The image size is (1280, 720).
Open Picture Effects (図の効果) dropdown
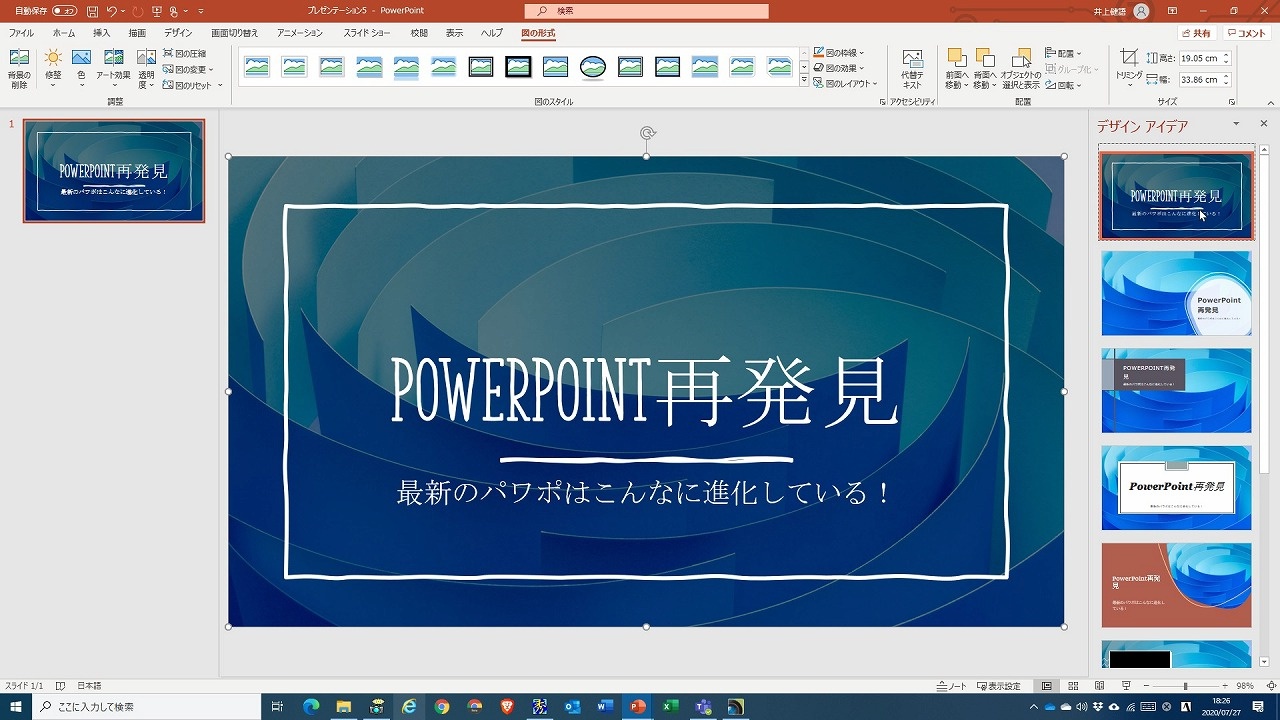[839, 68]
